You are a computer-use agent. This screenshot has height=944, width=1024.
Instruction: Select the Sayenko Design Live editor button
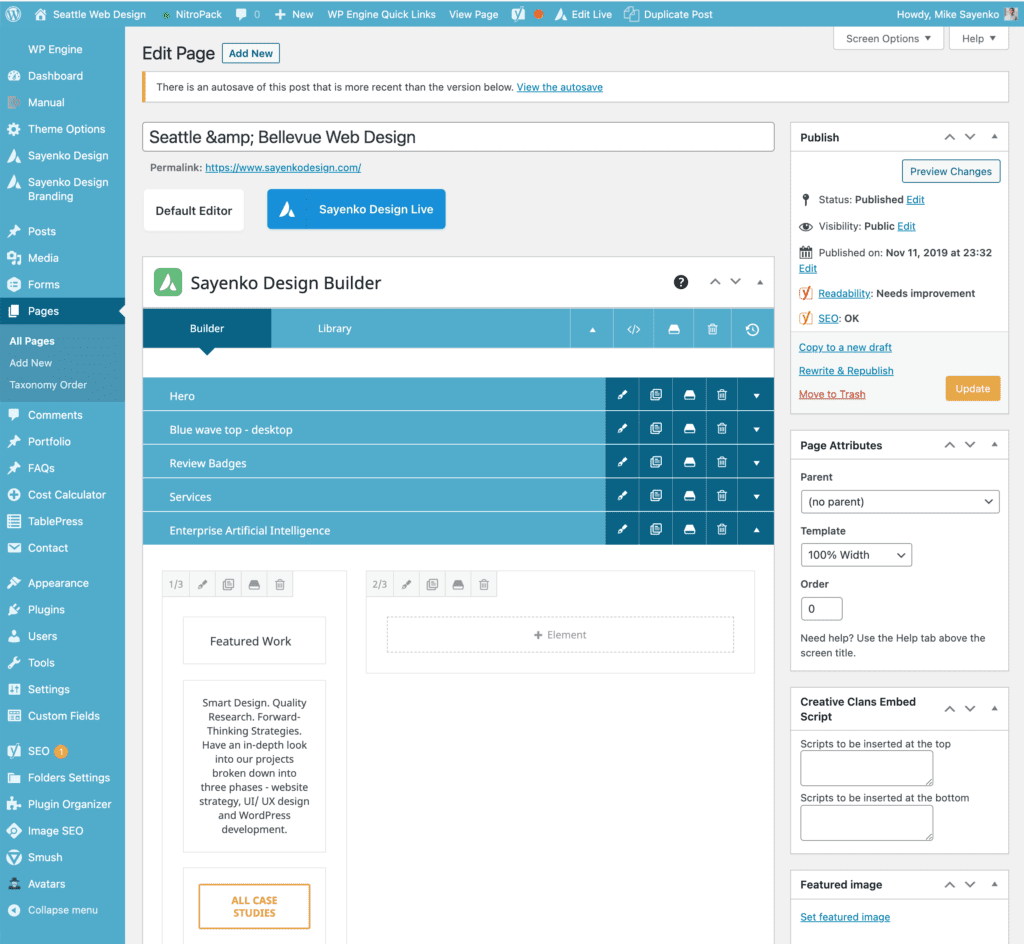pyautogui.click(x=356, y=209)
